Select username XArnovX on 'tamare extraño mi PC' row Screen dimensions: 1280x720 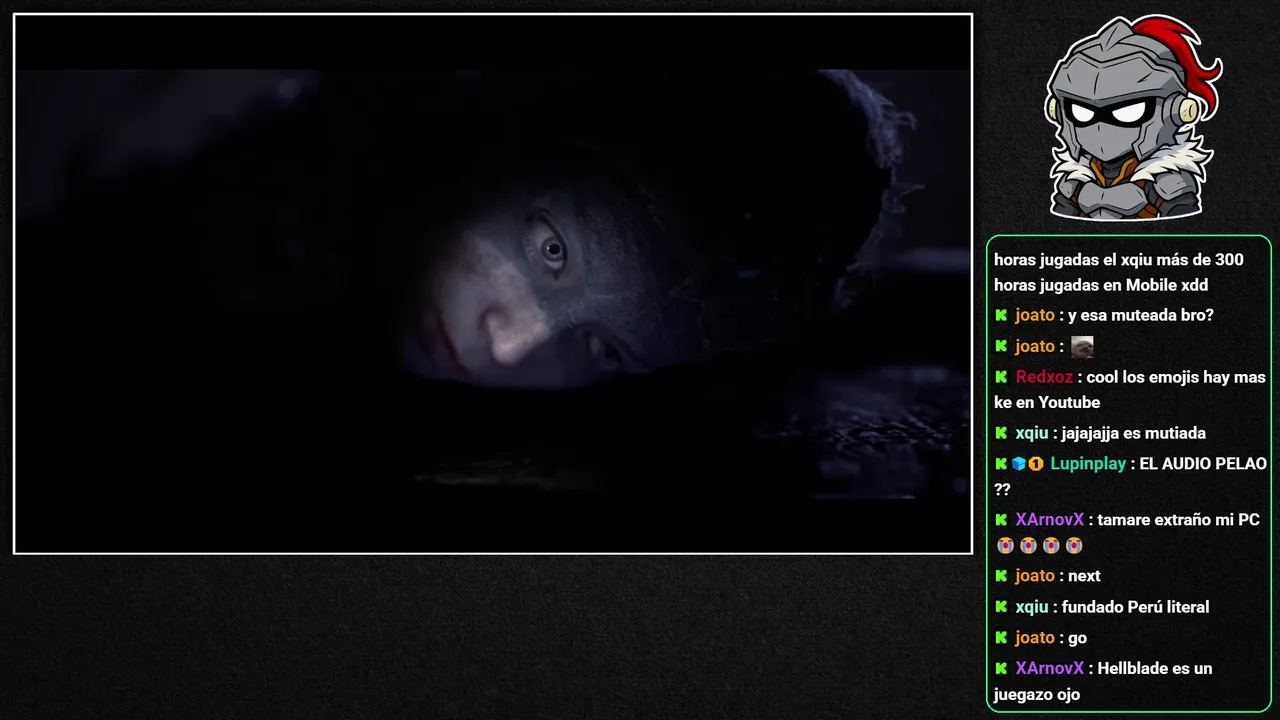pos(1050,520)
